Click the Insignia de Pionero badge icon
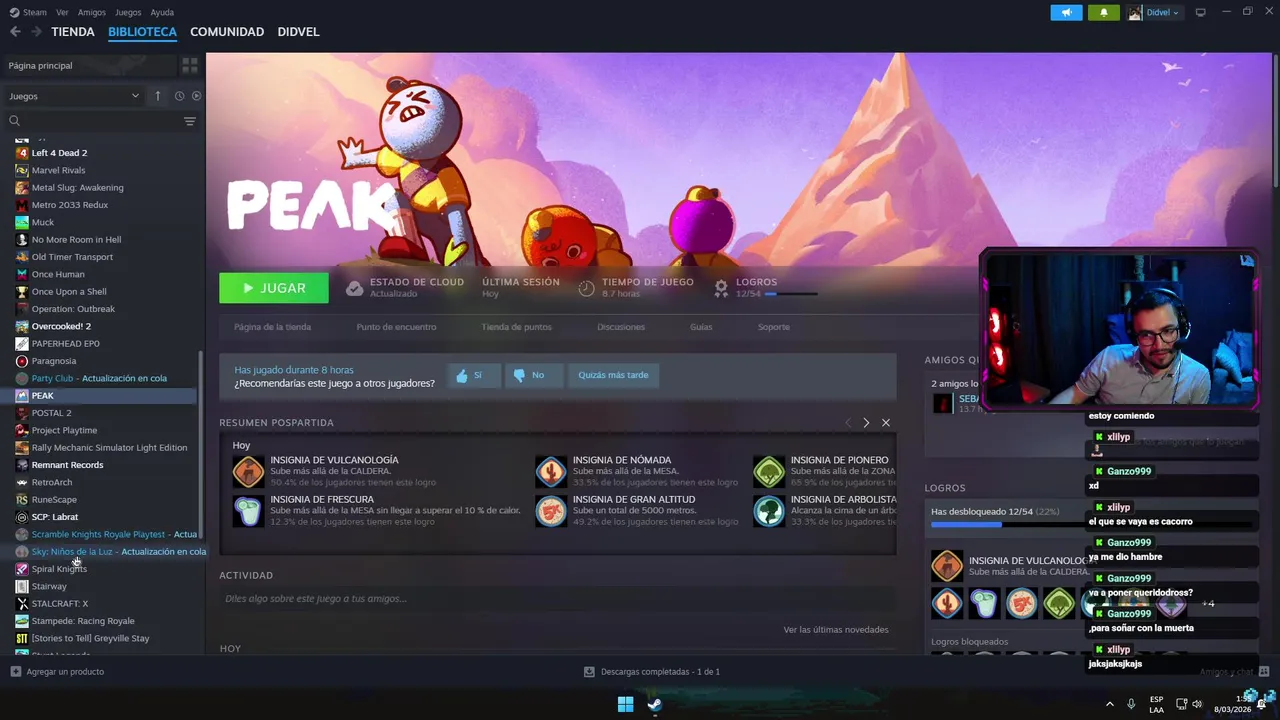Image resolution: width=1280 pixels, height=720 pixels. [x=769, y=472]
